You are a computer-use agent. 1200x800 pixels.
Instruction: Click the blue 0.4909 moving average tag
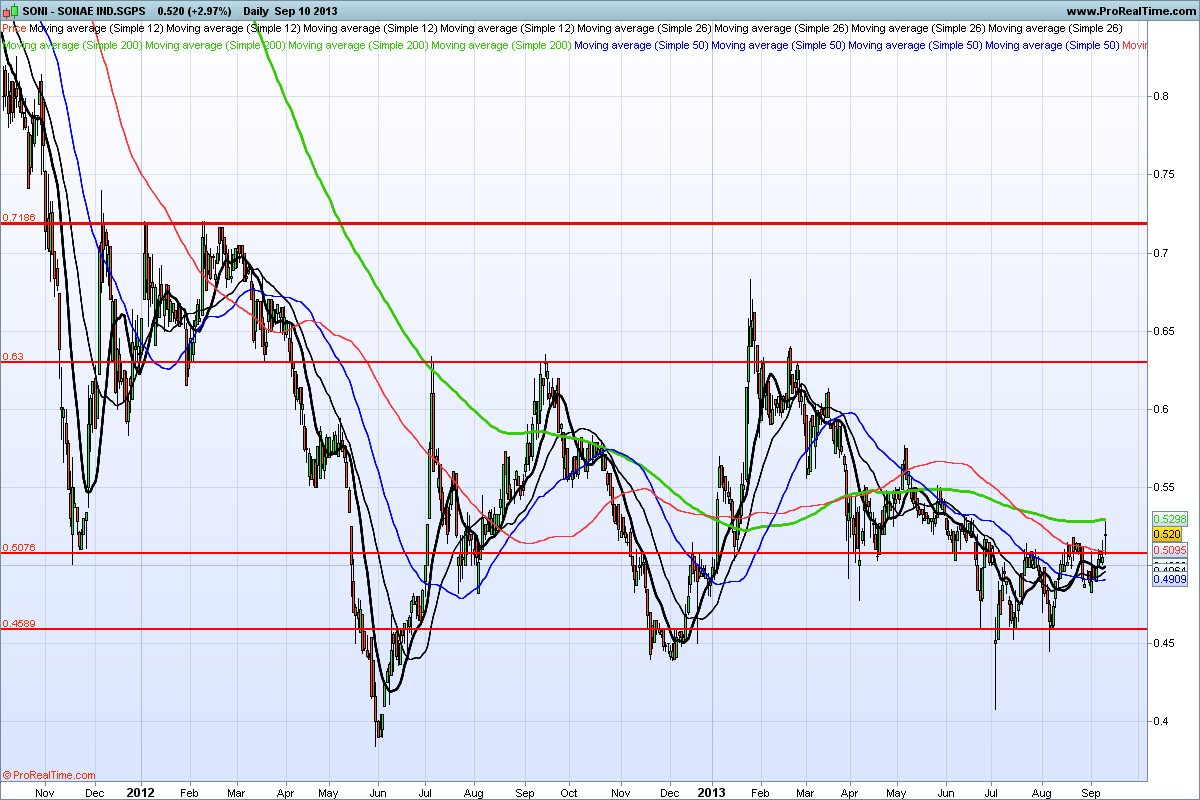1169,578
